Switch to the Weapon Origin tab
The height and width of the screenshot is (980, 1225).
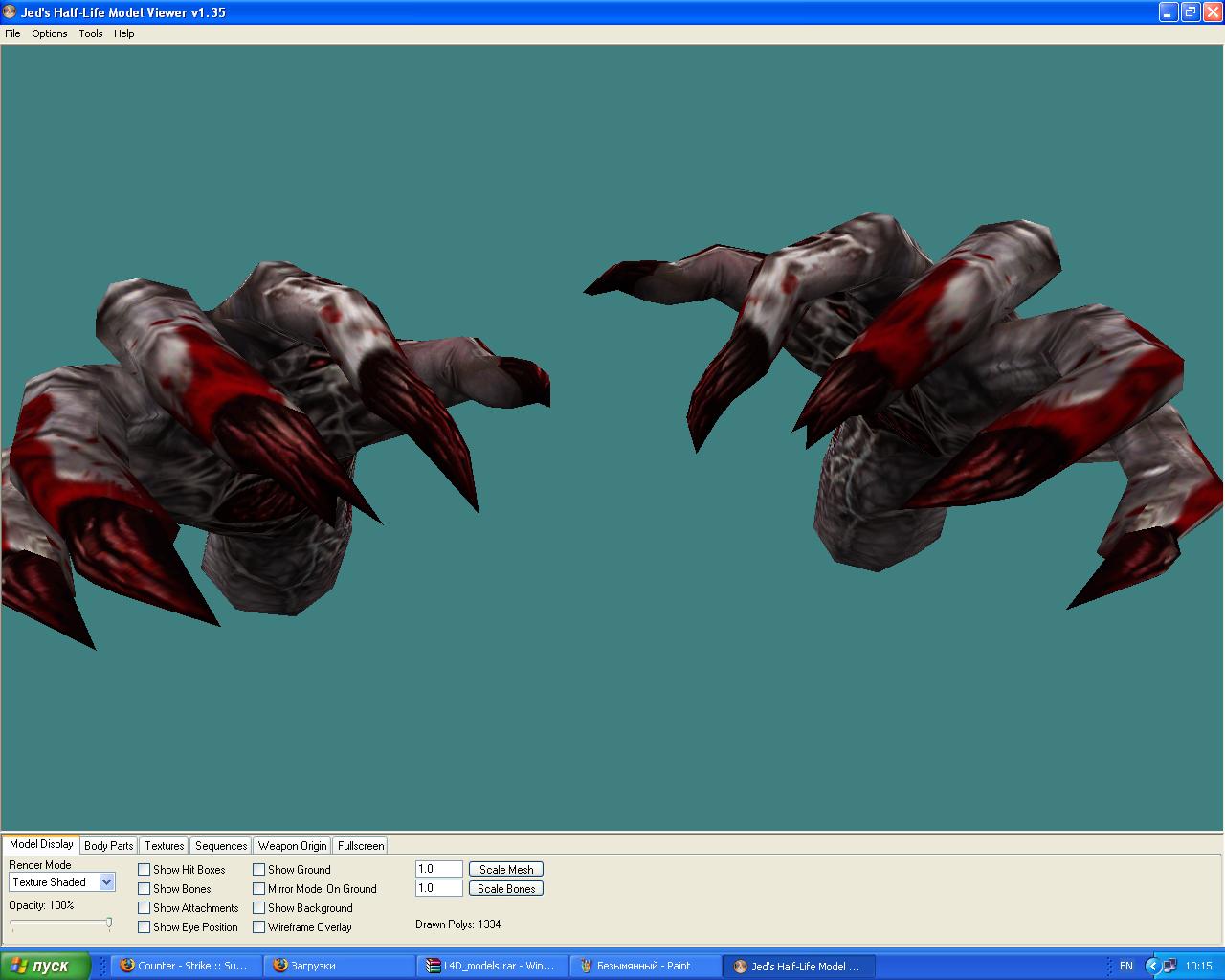(x=293, y=846)
